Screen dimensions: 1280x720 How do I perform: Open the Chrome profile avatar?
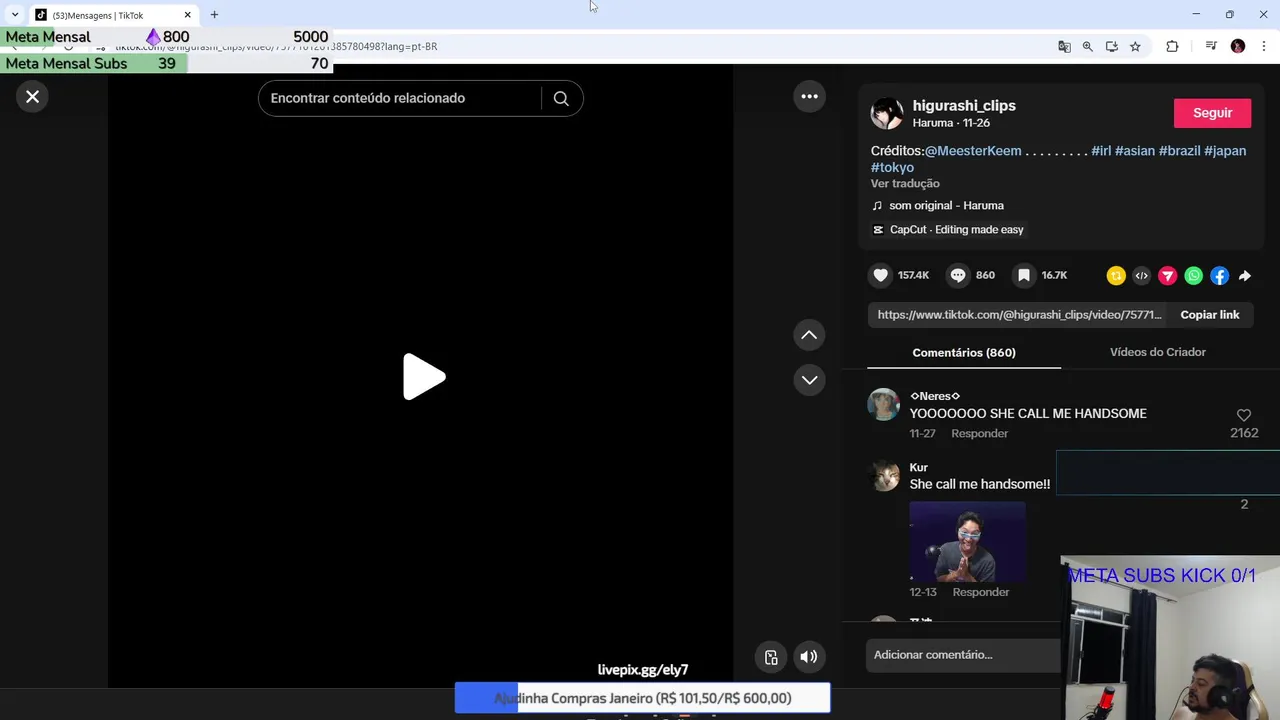click(1238, 46)
